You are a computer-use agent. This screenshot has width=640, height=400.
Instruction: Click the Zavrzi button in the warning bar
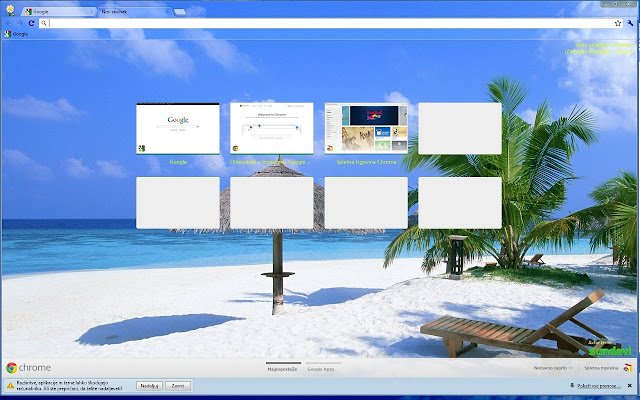click(178, 386)
